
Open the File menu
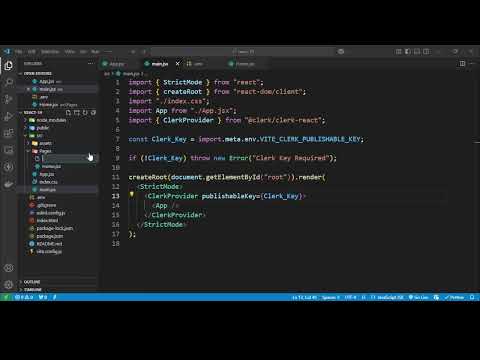click(19, 52)
